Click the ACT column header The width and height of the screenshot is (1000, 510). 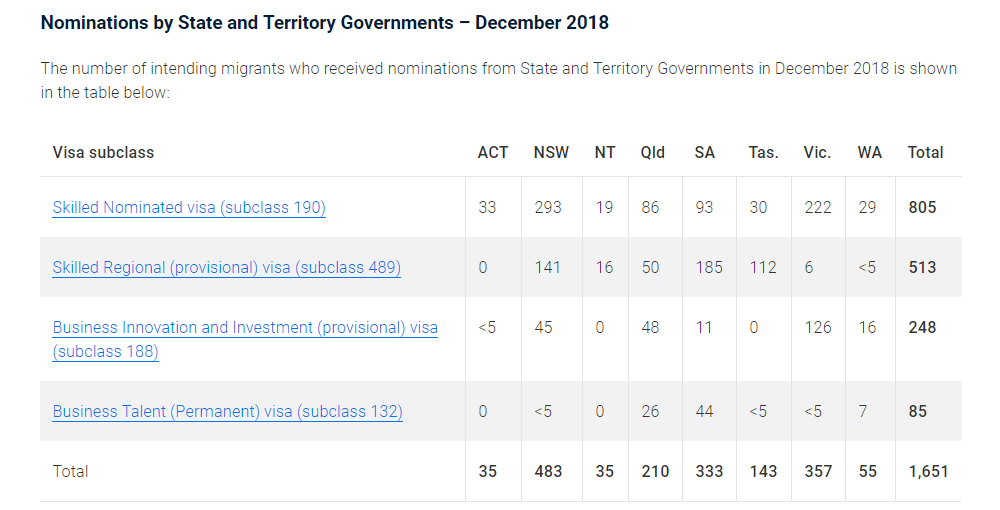(493, 153)
